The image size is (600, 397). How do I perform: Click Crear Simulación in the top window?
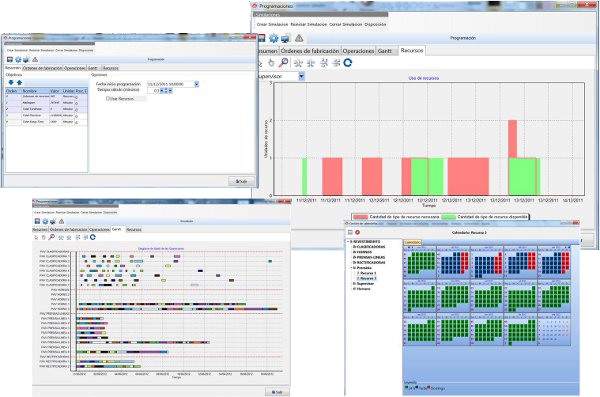(272, 24)
